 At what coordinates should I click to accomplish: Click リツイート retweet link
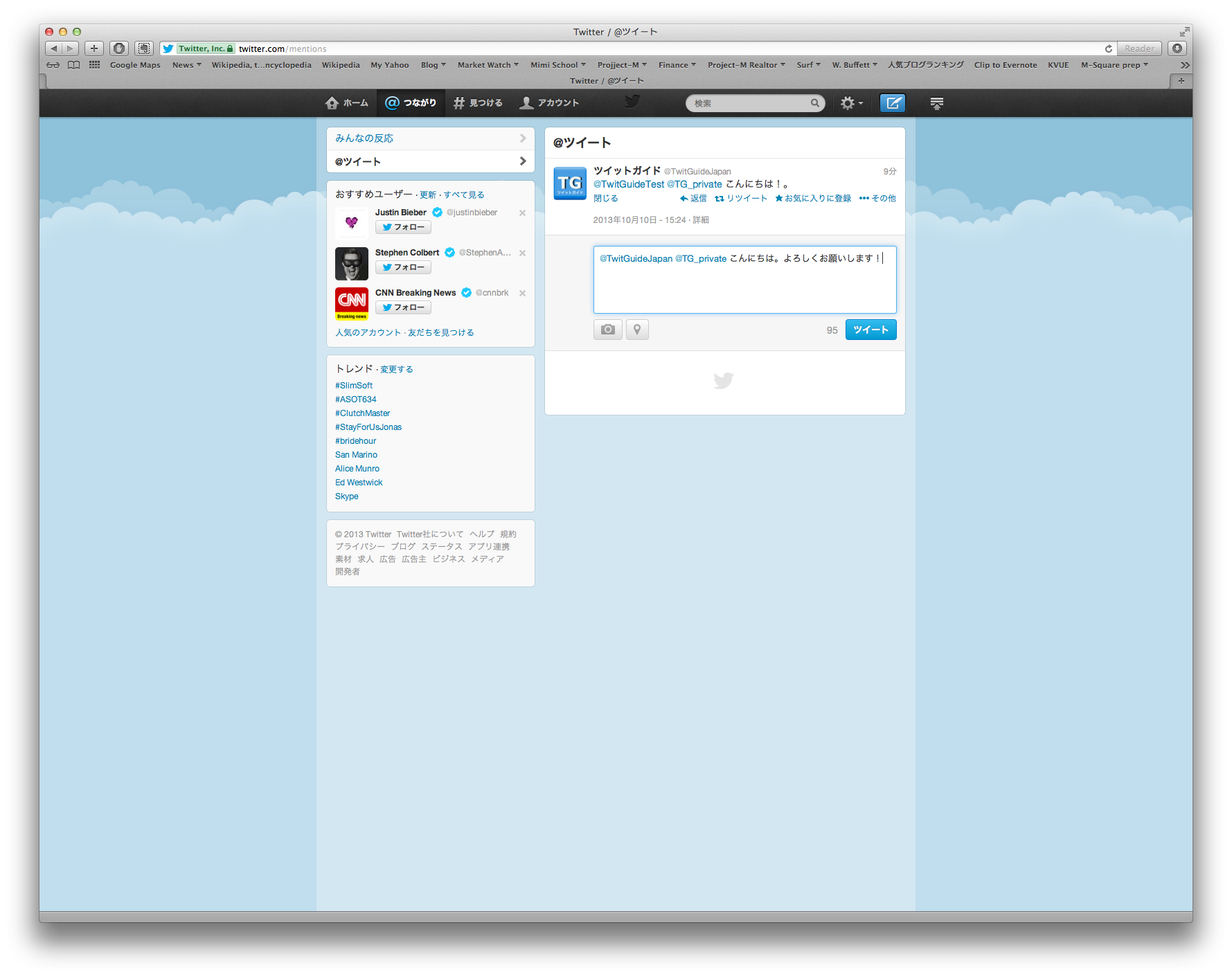coord(741,199)
